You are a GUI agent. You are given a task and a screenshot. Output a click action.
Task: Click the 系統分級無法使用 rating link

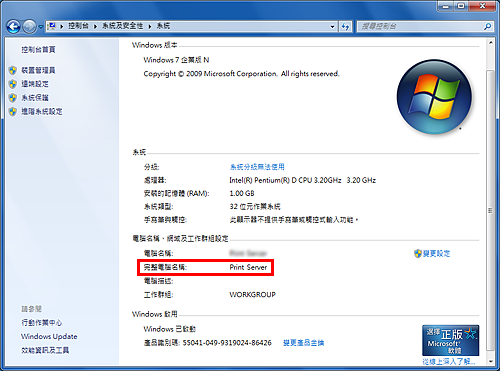257,167
